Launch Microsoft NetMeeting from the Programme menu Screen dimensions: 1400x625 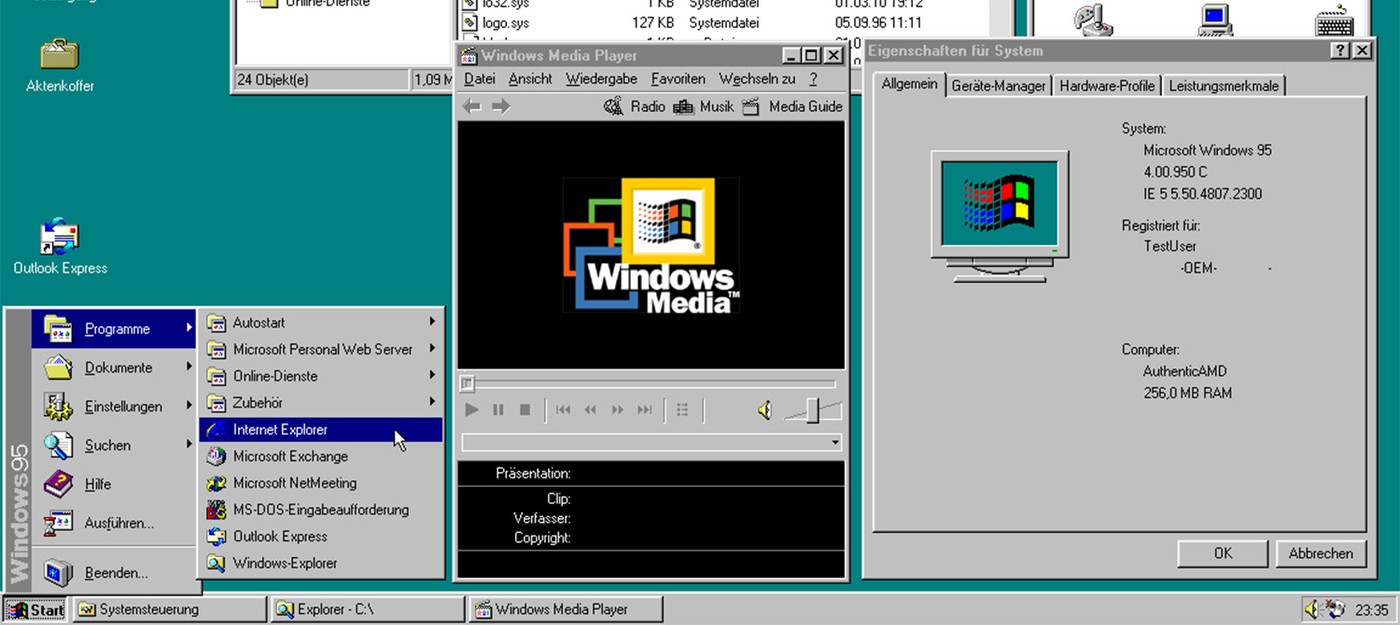[321, 483]
